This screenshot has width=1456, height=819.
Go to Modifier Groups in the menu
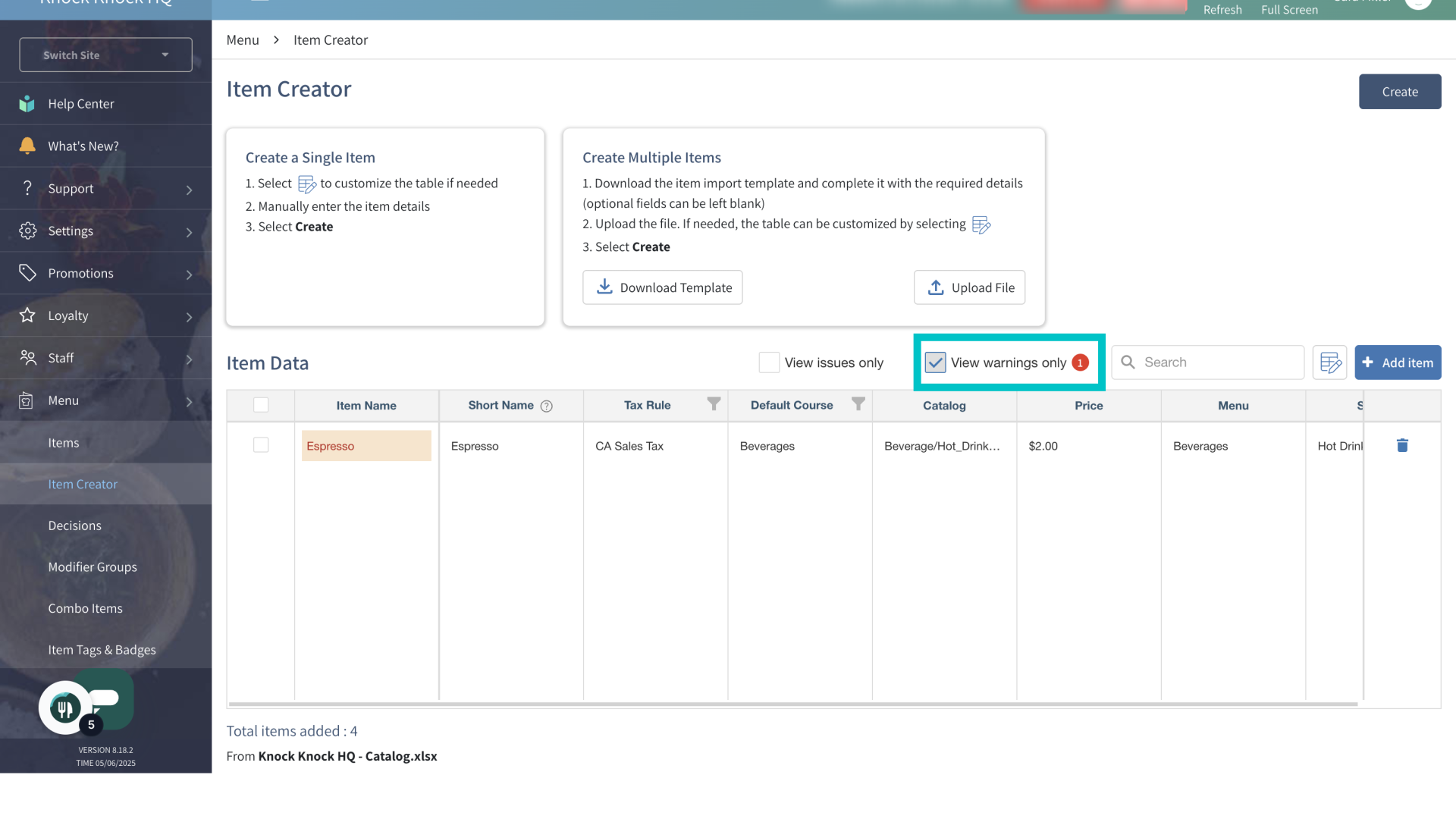93,567
